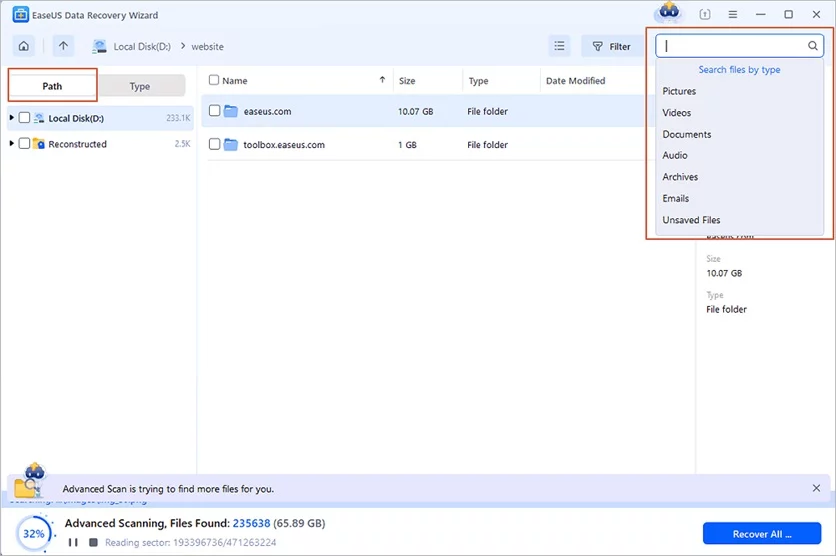Viewport: 836px width, 556px height.
Task: Check the toolbox.easeus.com folder checkbox
Action: [215, 144]
